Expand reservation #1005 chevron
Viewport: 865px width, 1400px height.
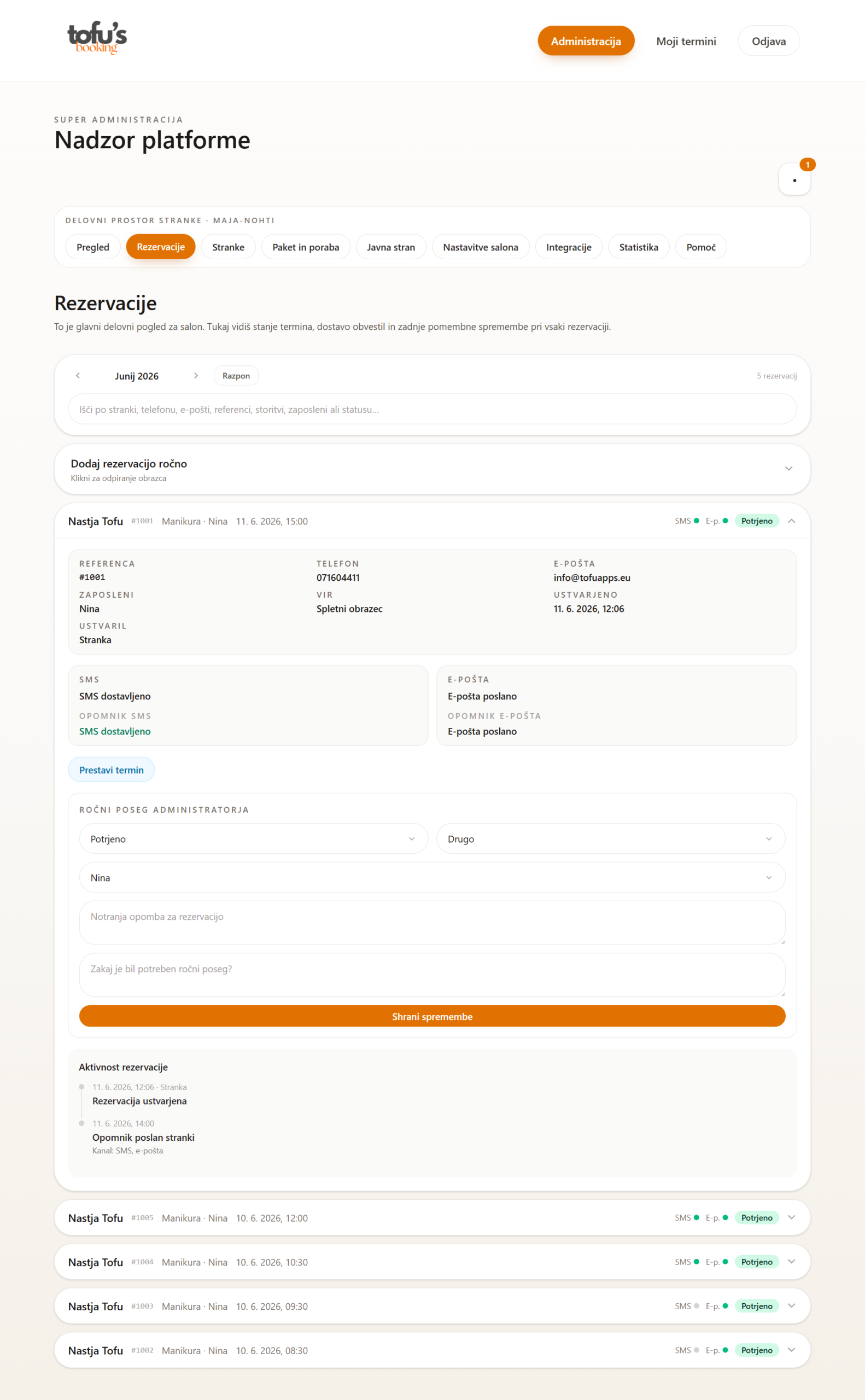(791, 1217)
